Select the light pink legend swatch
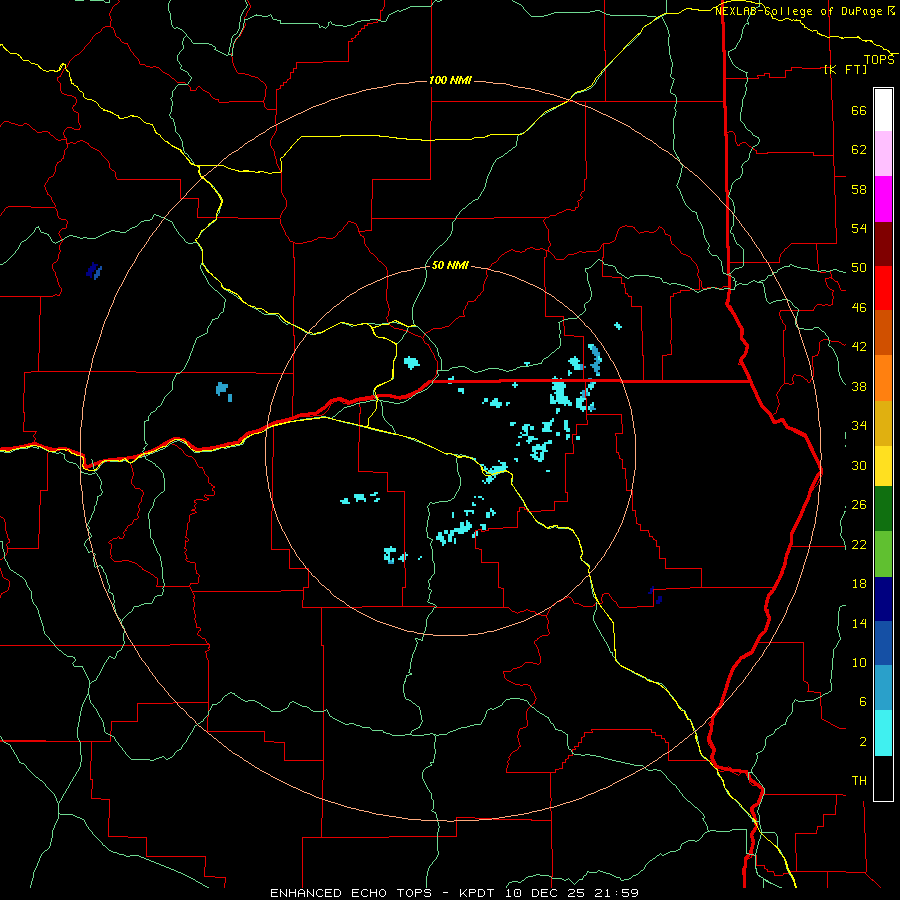 click(883, 154)
